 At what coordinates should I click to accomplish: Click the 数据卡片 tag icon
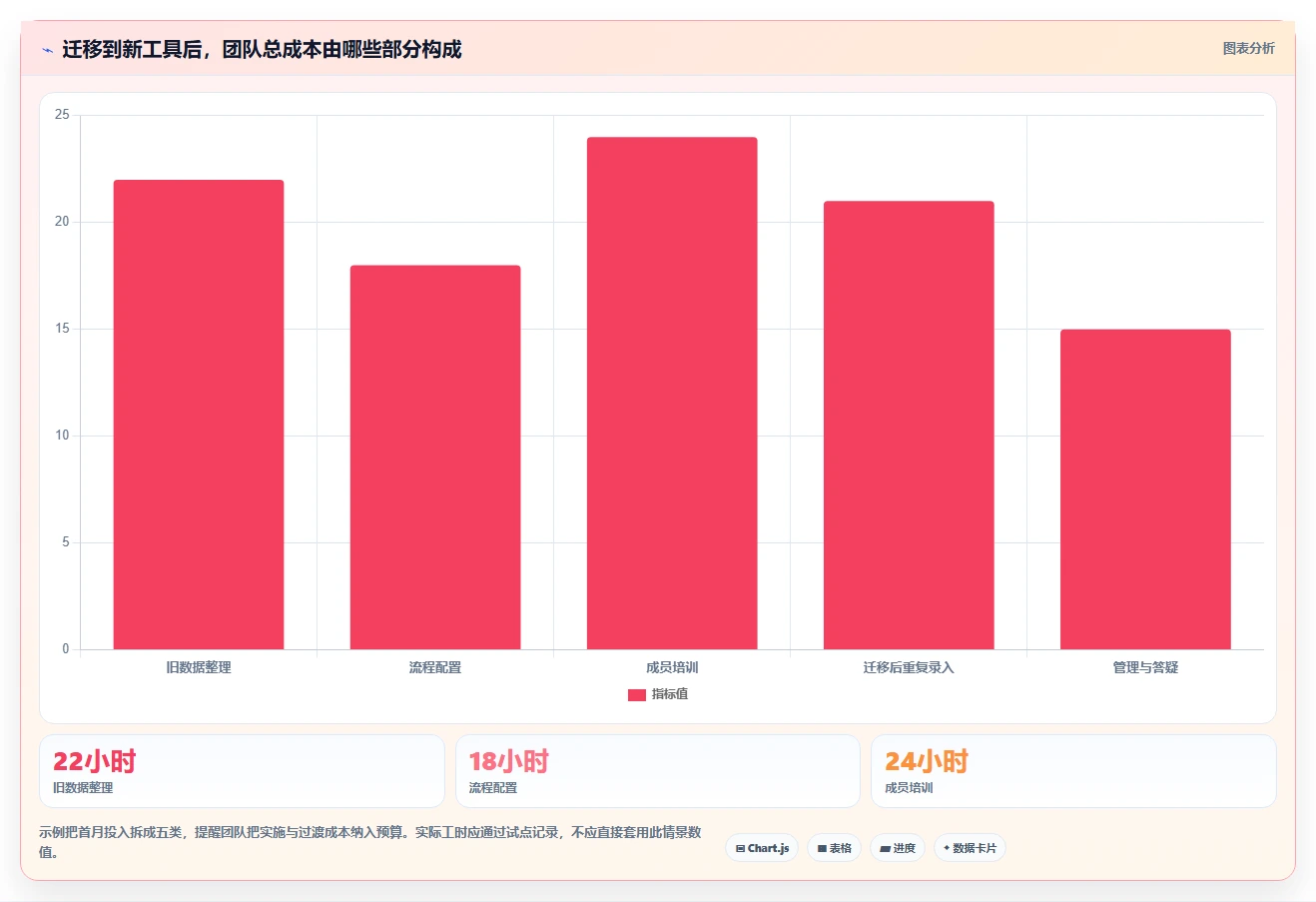coord(947,848)
